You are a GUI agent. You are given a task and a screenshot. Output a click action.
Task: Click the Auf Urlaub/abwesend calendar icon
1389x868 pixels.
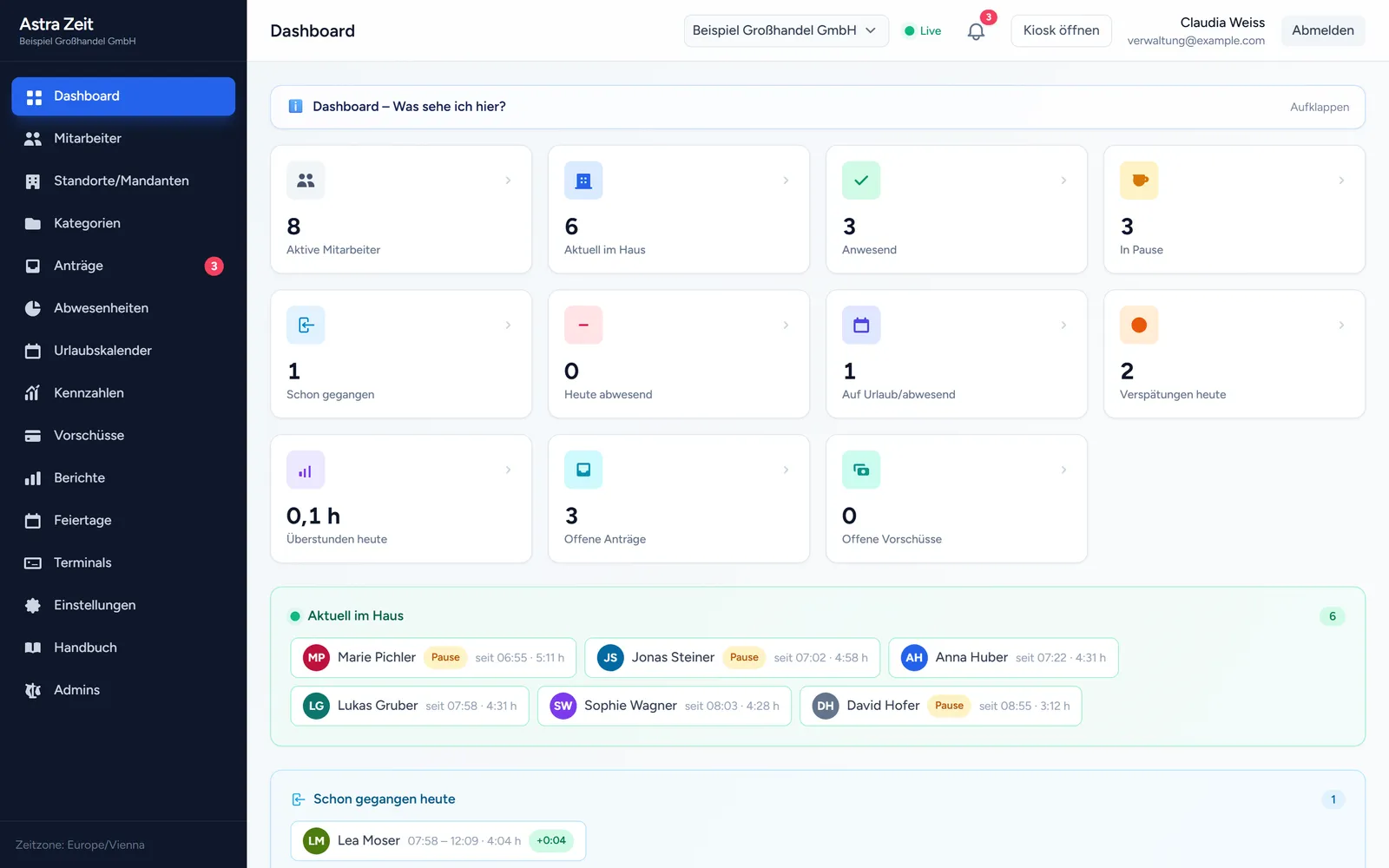pyautogui.click(x=861, y=325)
